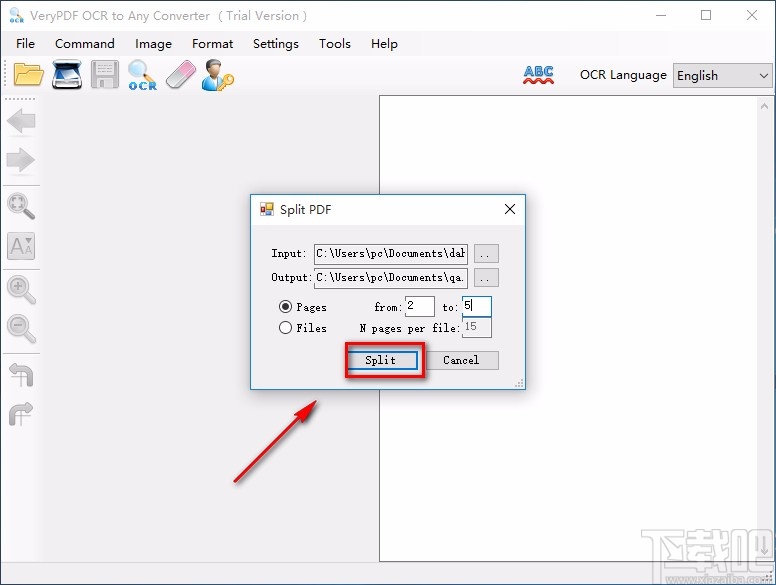The height and width of the screenshot is (585, 776).
Task: Open the Command menu
Action: pos(85,44)
